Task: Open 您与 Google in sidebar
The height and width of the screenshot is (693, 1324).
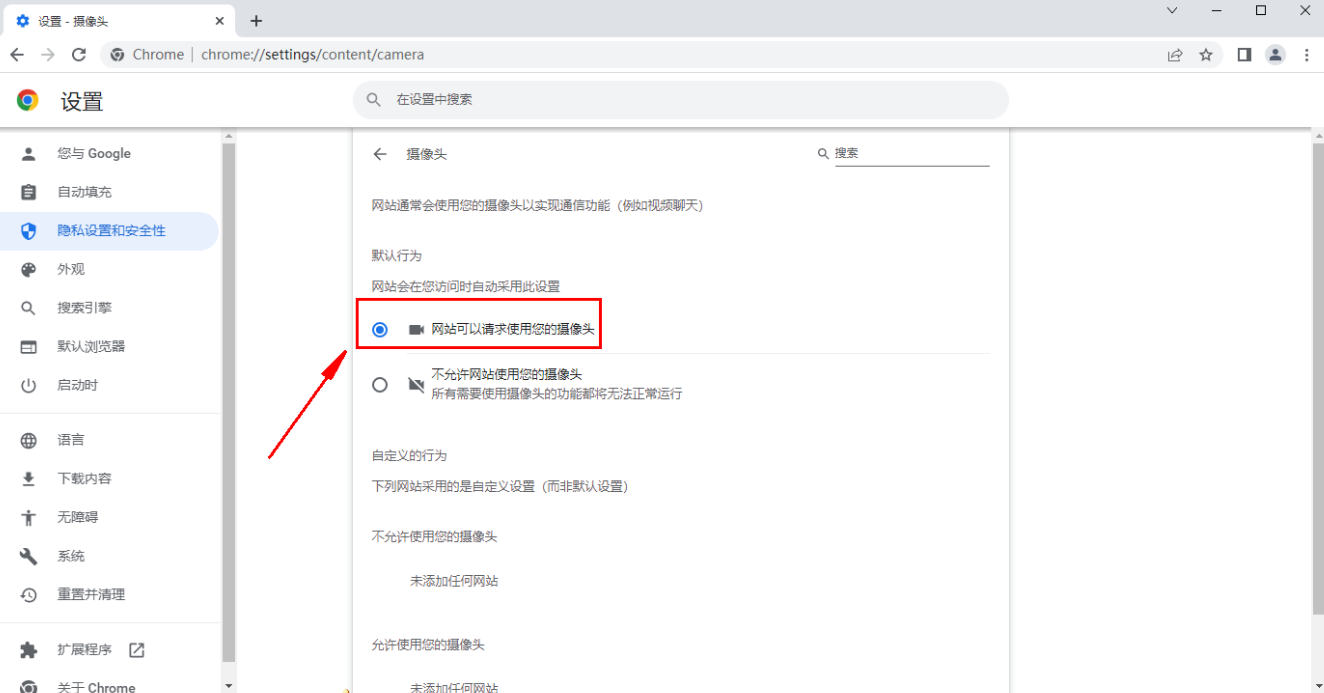Action: pyautogui.click(x=109, y=153)
